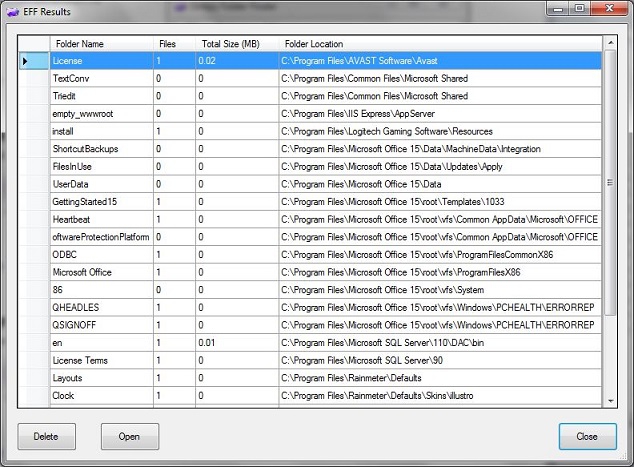634x467 pixels.
Task: Click the scrollbar down arrow
Action: (x=611, y=401)
